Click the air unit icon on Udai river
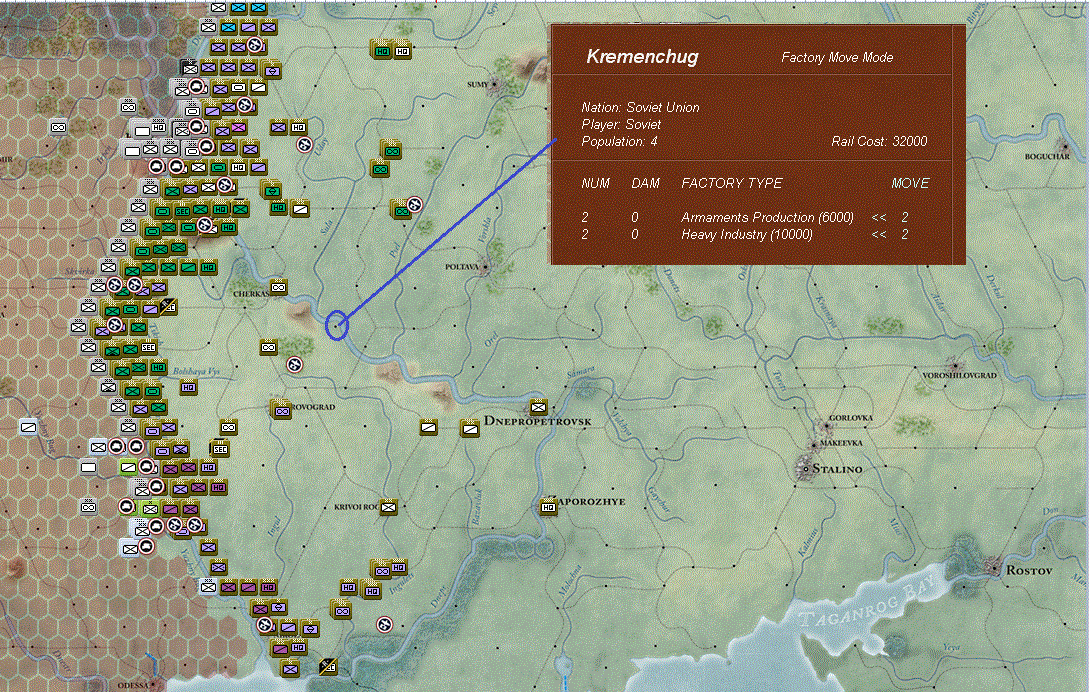1089x692 pixels. pyautogui.click(x=304, y=145)
